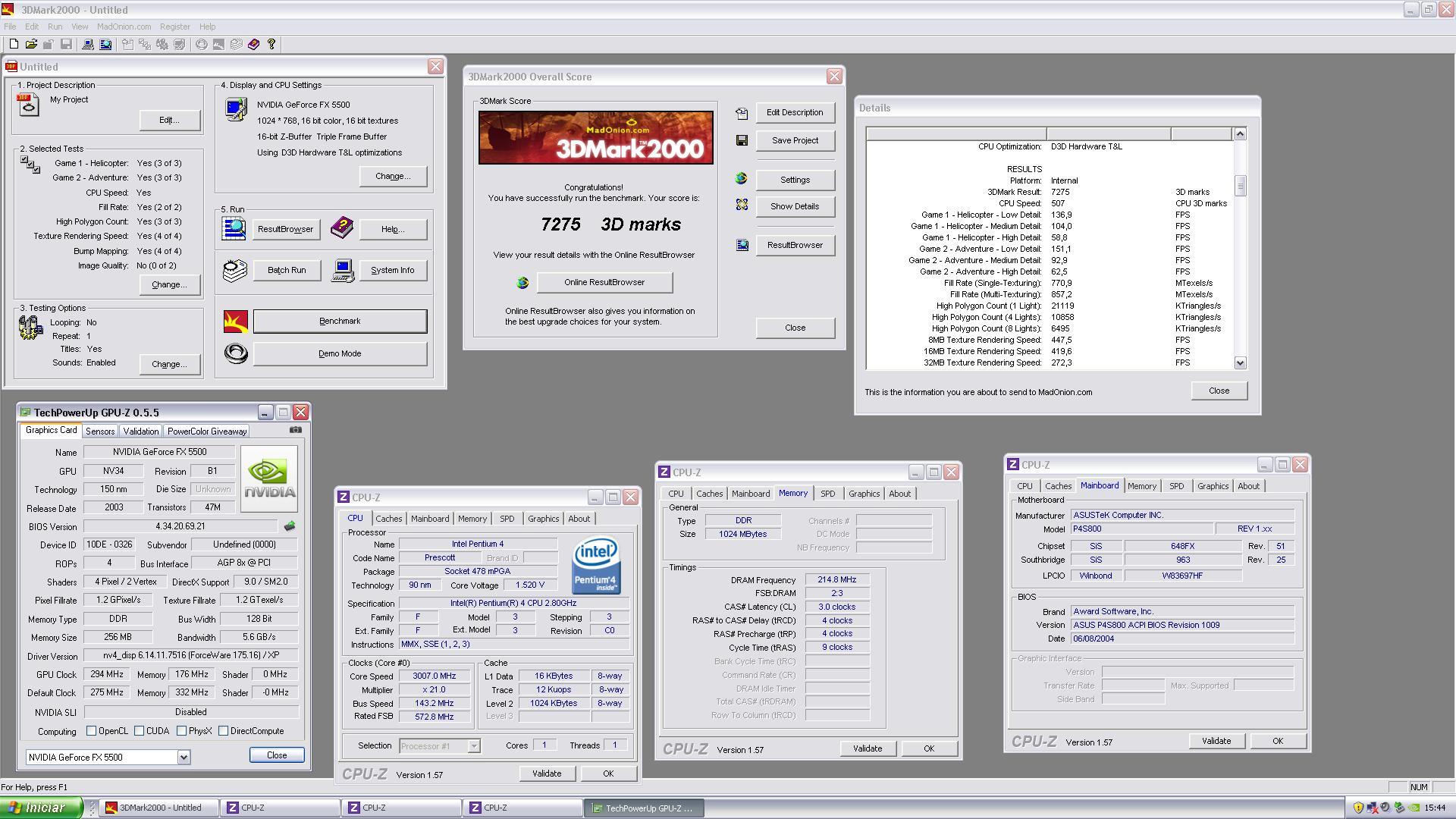1456x819 pixels.
Task: Click the purple help book toolbar icon
Action: click(x=253, y=44)
